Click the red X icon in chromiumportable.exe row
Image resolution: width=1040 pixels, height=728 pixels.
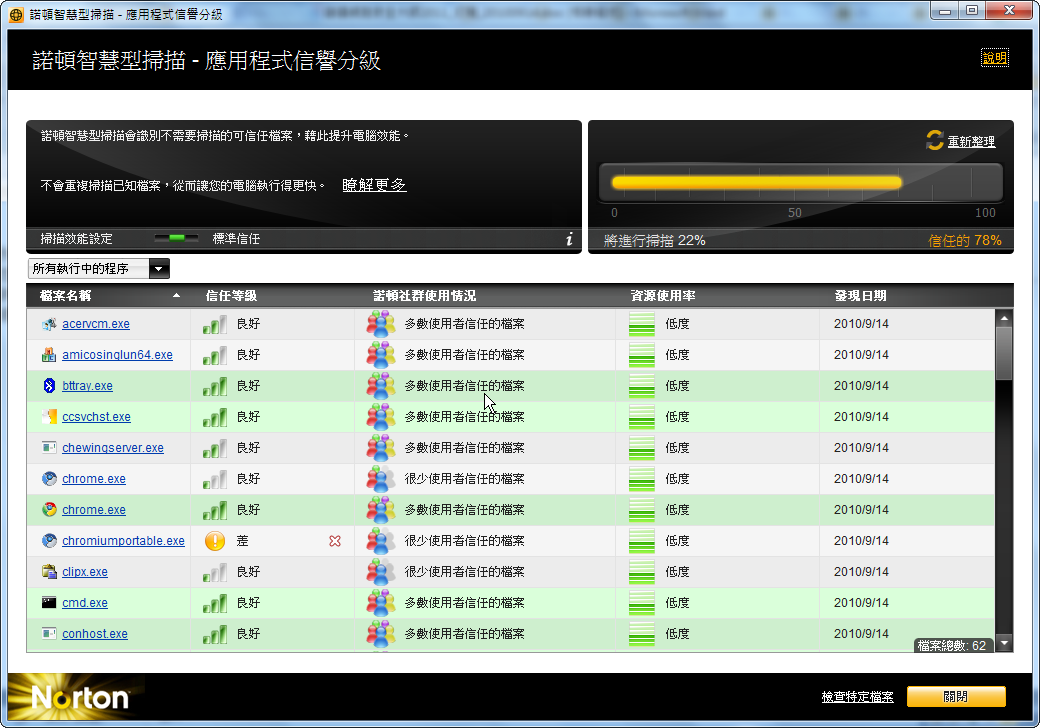(335, 541)
